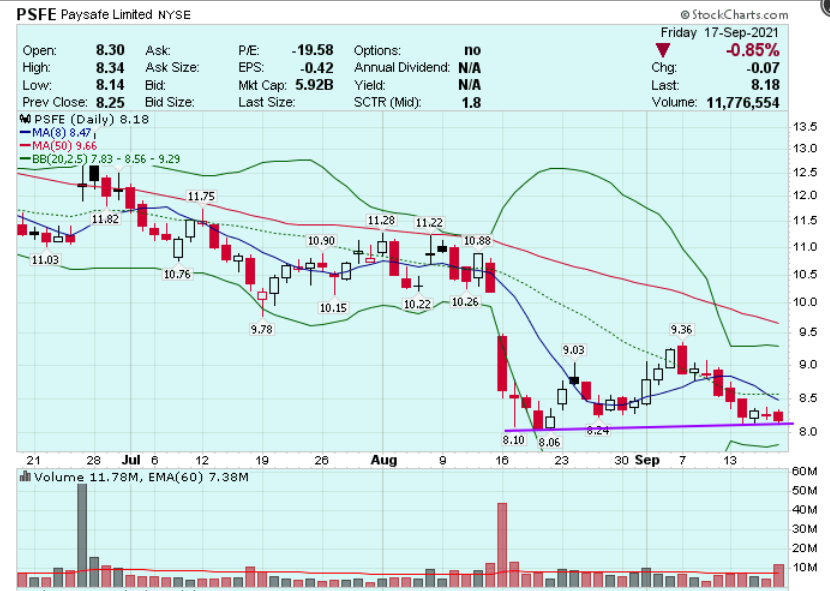This screenshot has height=591, width=830.
Task: Click the 9.78 low price label
Action: coord(261,329)
